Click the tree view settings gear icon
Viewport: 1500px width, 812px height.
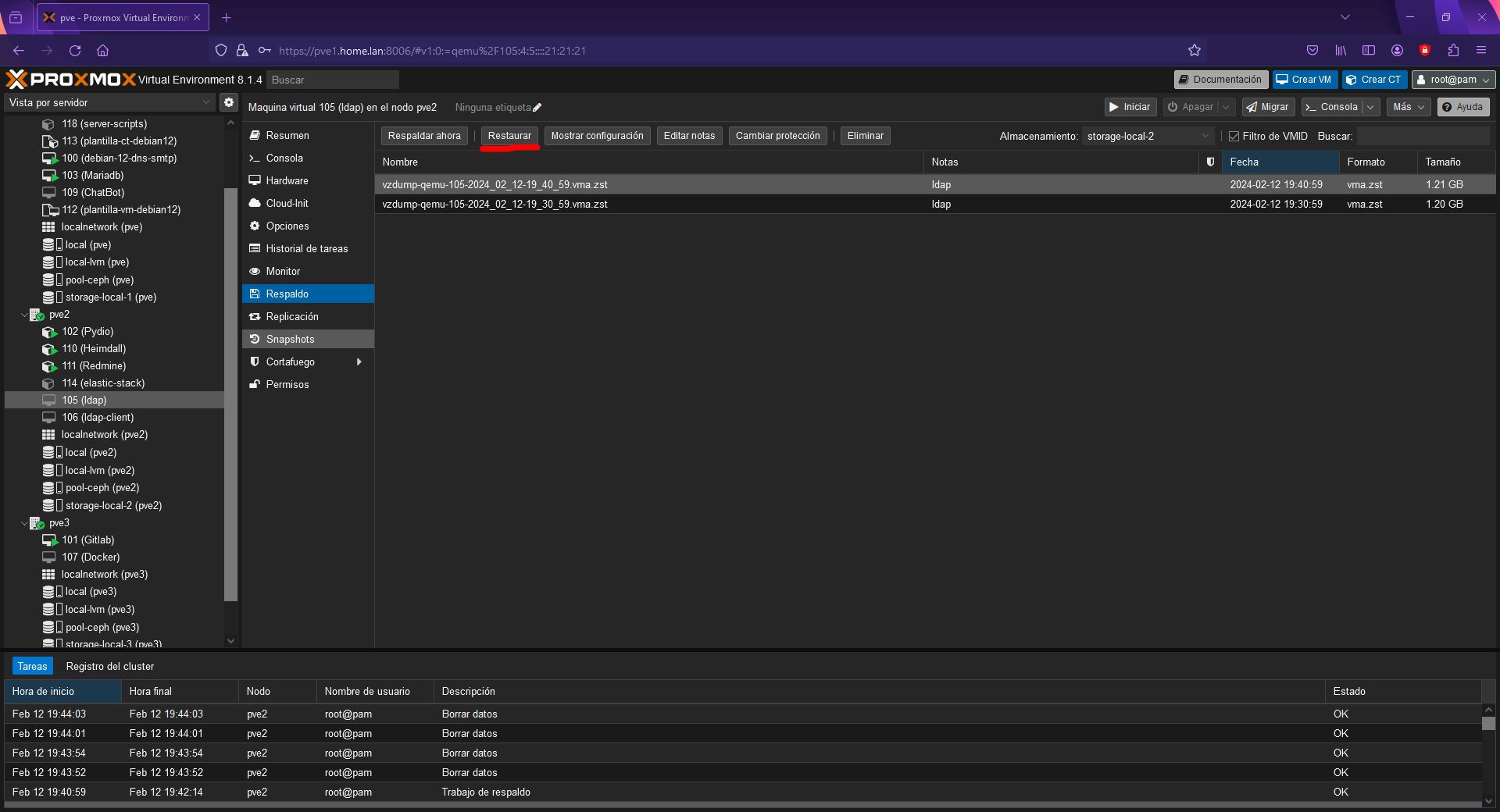click(229, 102)
